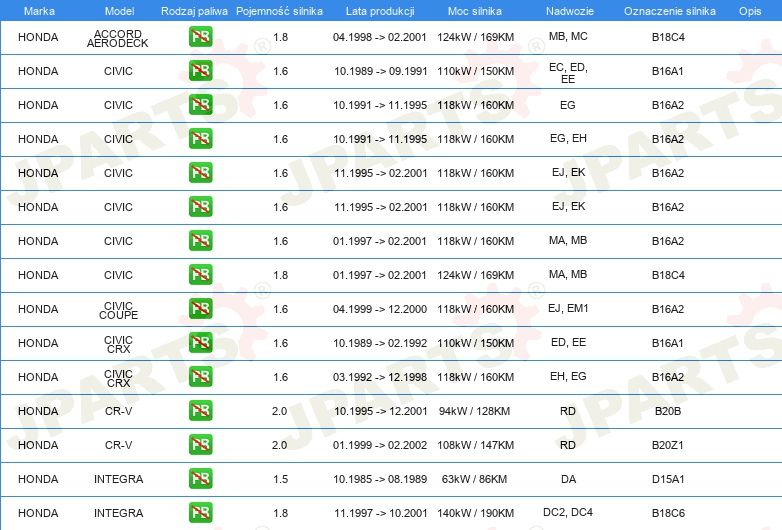Screen dimensions: 782x530
Task: Click body code EJ, EM1
Action: click(x=568, y=308)
